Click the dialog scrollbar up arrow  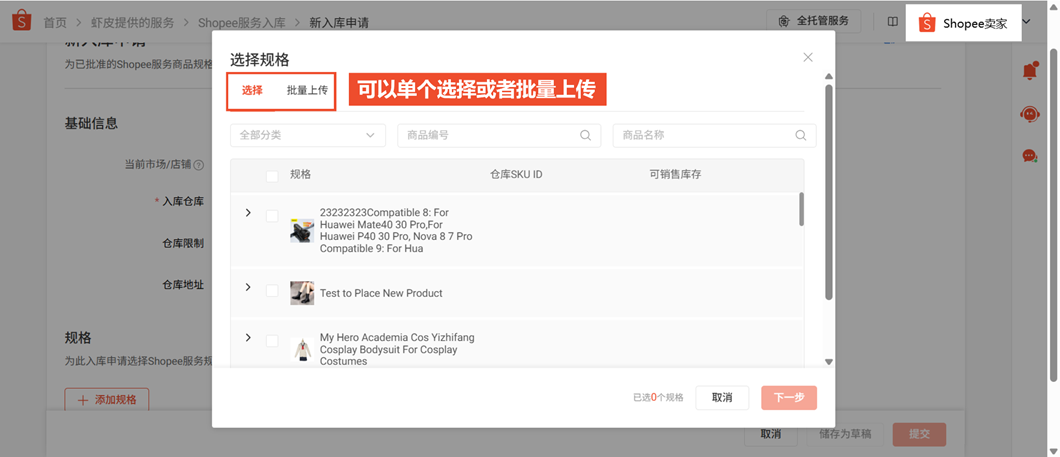(829, 76)
